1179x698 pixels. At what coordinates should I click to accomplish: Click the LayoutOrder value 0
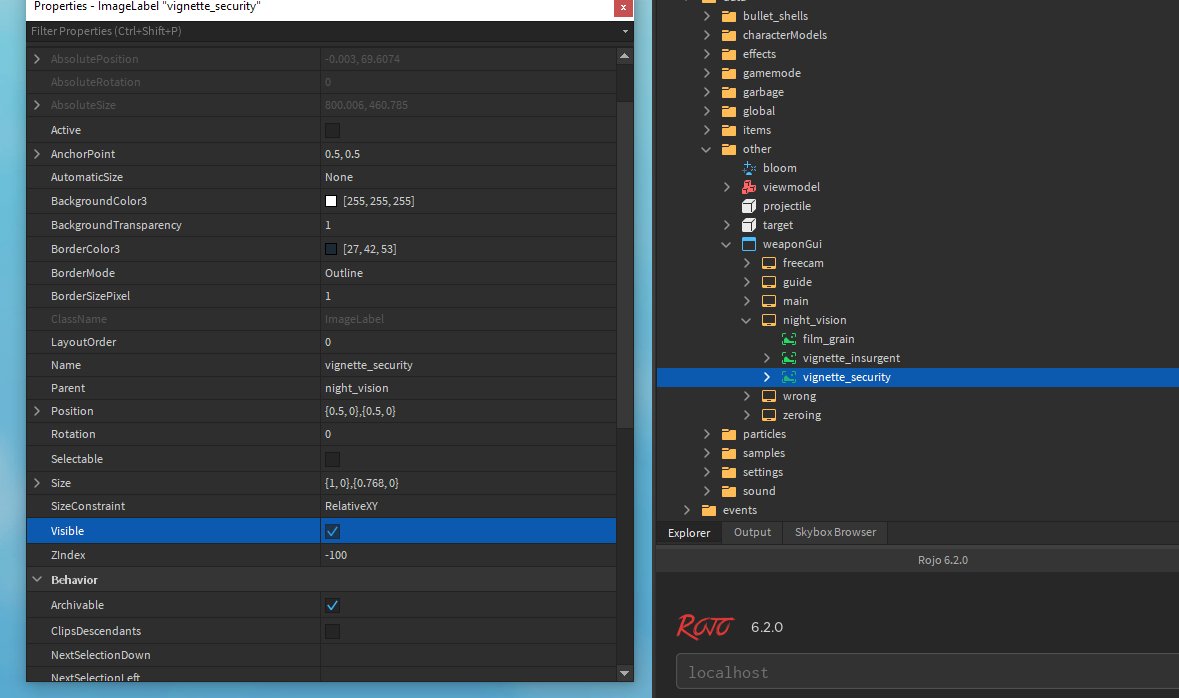pyautogui.click(x=328, y=341)
